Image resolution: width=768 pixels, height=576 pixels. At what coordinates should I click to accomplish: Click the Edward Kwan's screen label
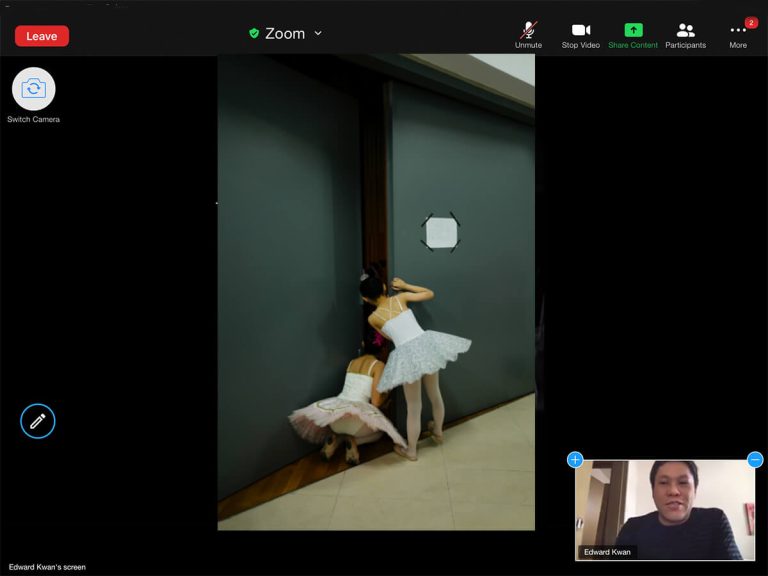click(47, 567)
